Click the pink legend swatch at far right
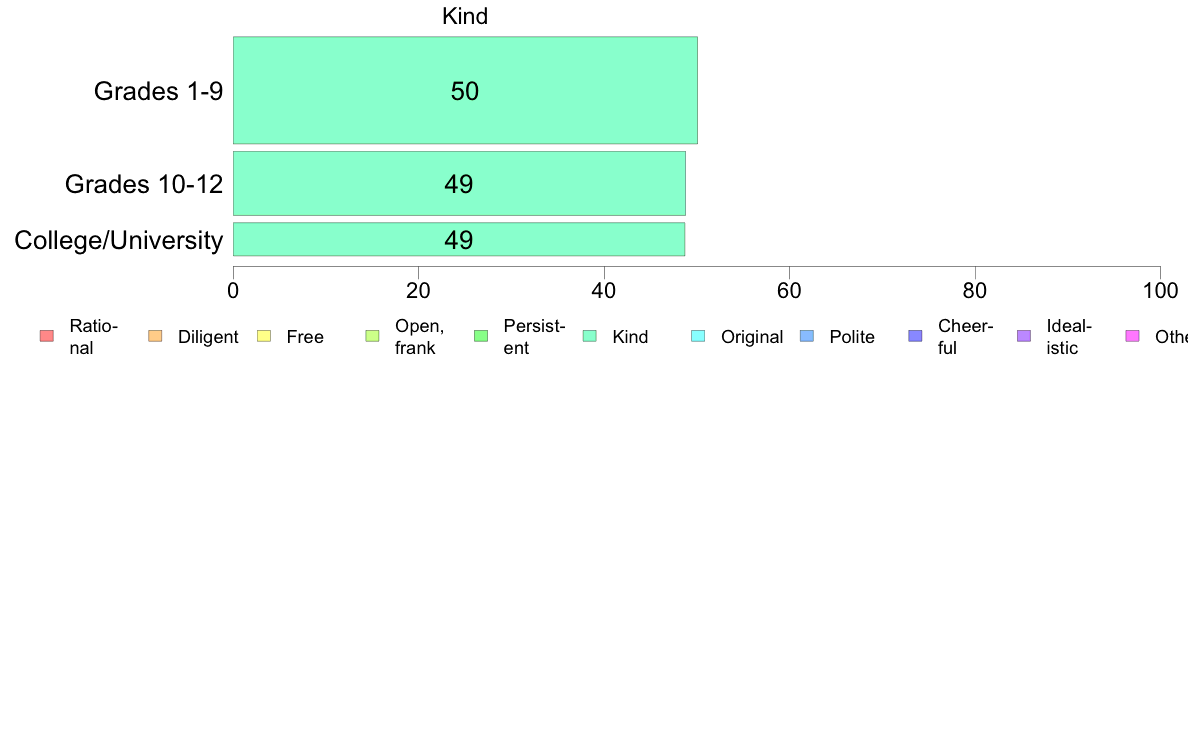The width and height of the screenshot is (1188, 736). [x=1133, y=337]
